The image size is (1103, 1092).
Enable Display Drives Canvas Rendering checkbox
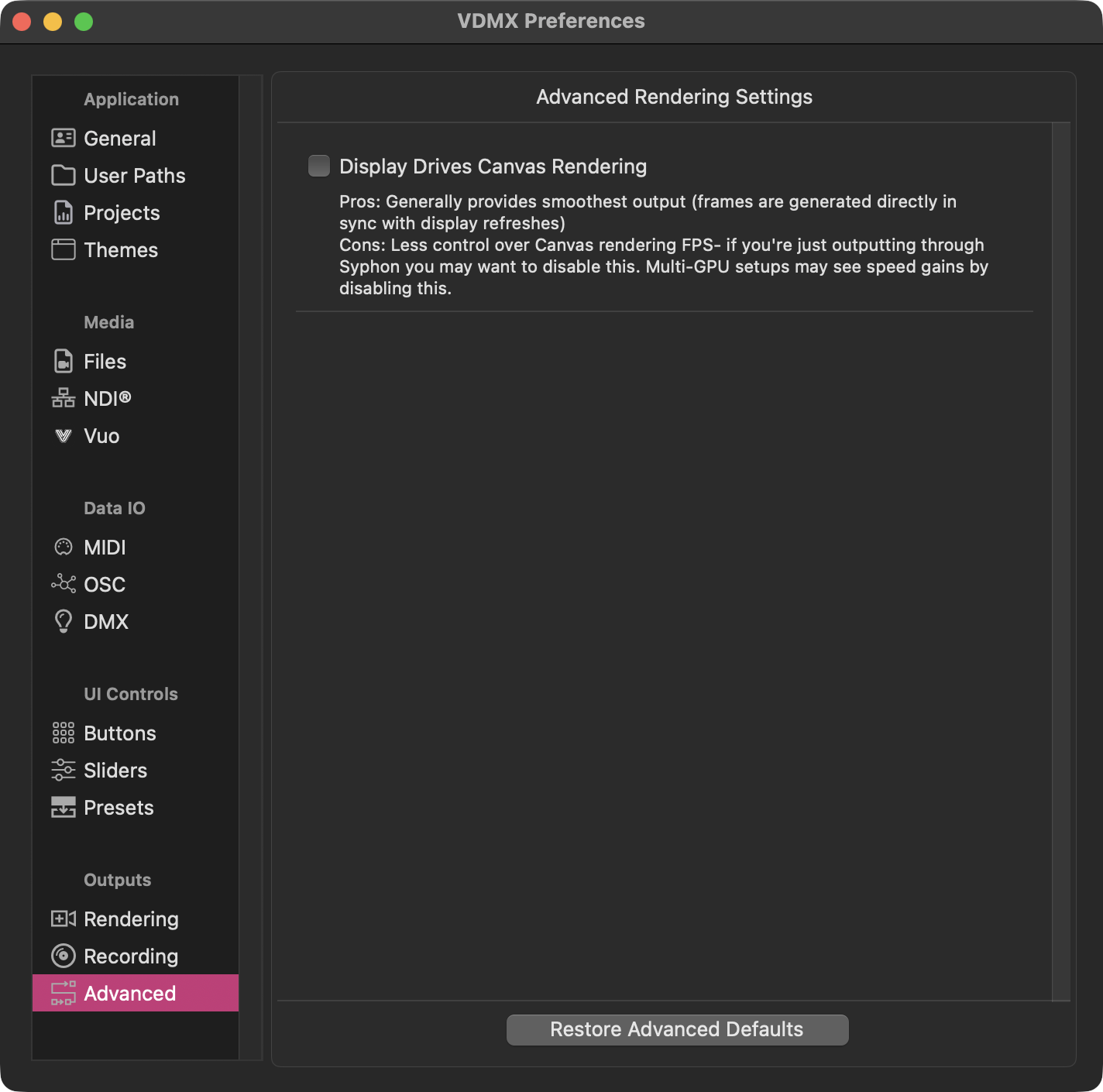click(318, 166)
